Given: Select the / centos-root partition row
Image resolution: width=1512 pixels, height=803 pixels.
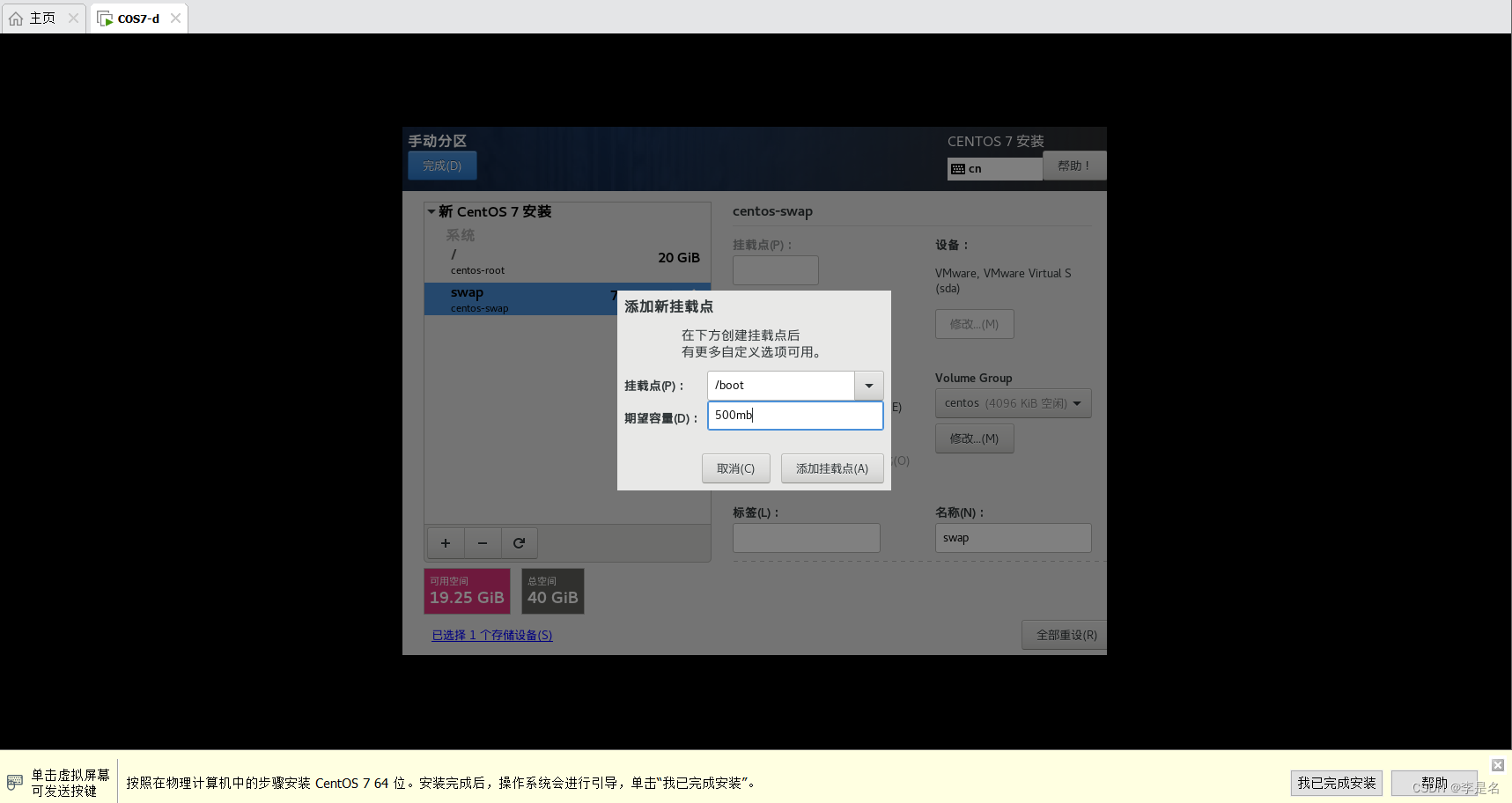Looking at the screenshot, I should (567, 262).
